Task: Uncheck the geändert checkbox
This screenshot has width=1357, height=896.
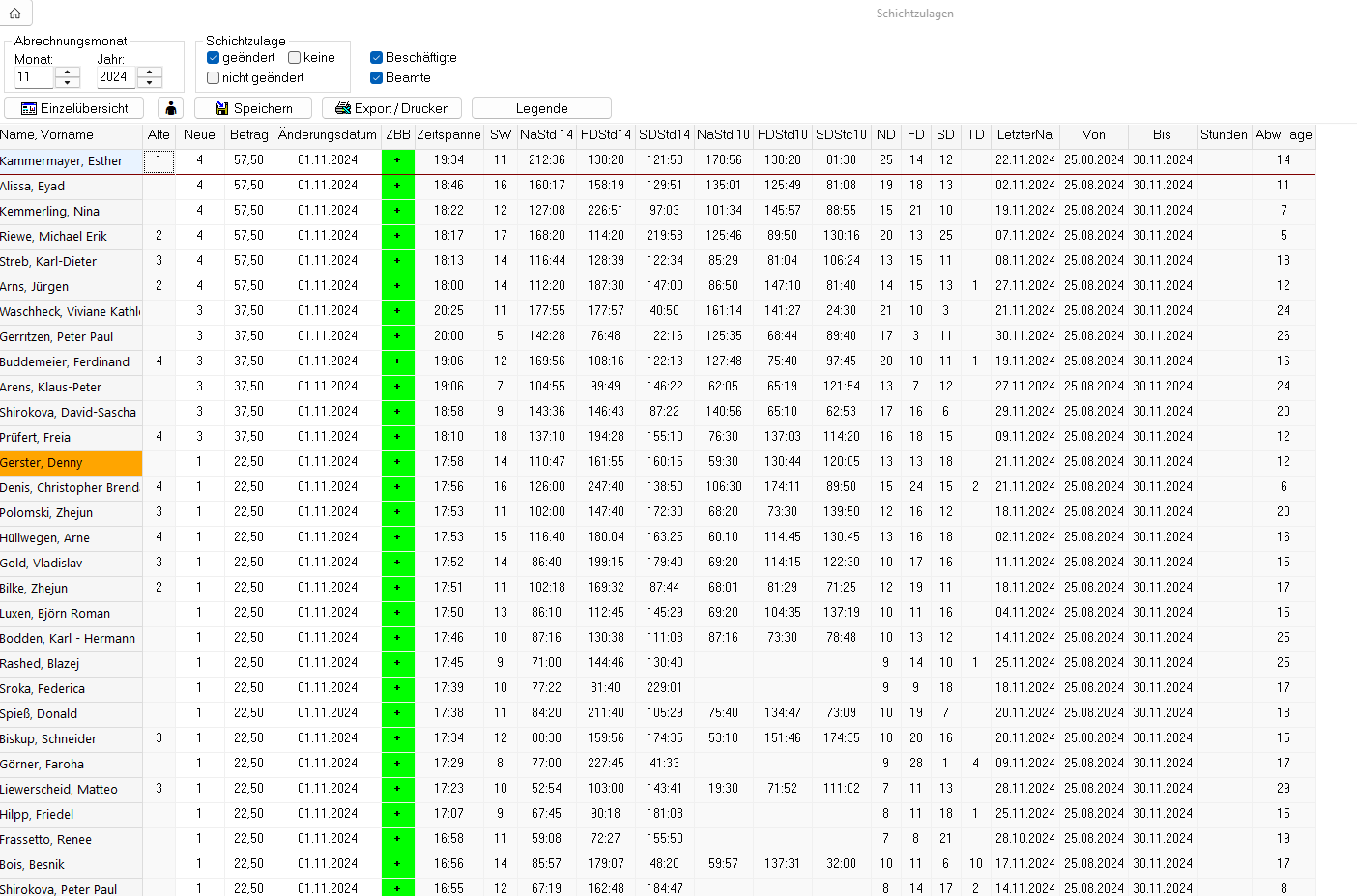Action: tap(213, 57)
